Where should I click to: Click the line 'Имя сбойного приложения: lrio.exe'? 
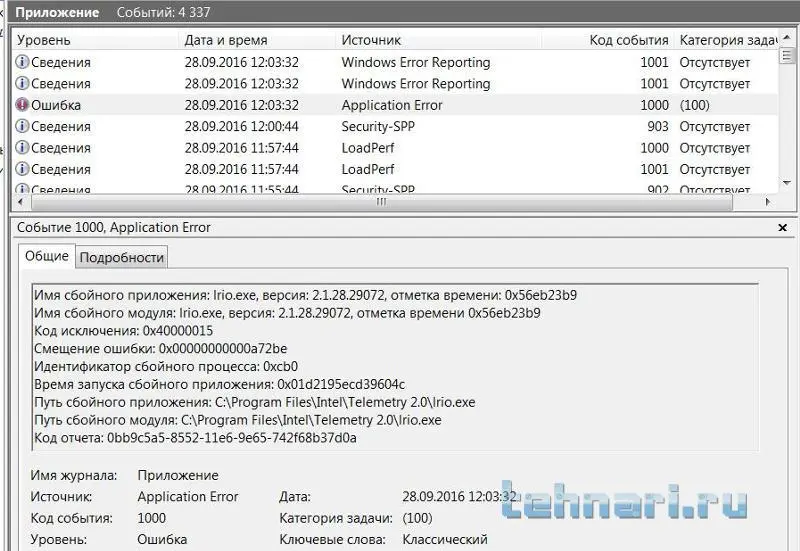click(x=306, y=295)
